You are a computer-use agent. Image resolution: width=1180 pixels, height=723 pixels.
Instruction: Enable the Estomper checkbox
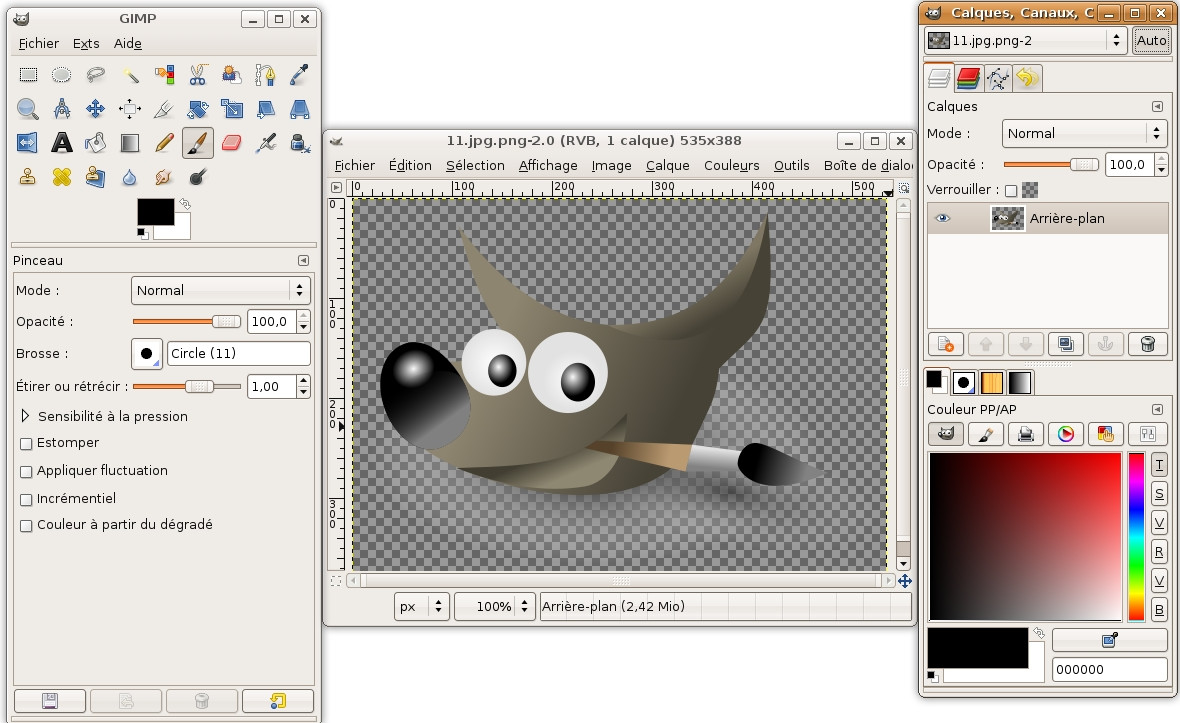point(25,443)
